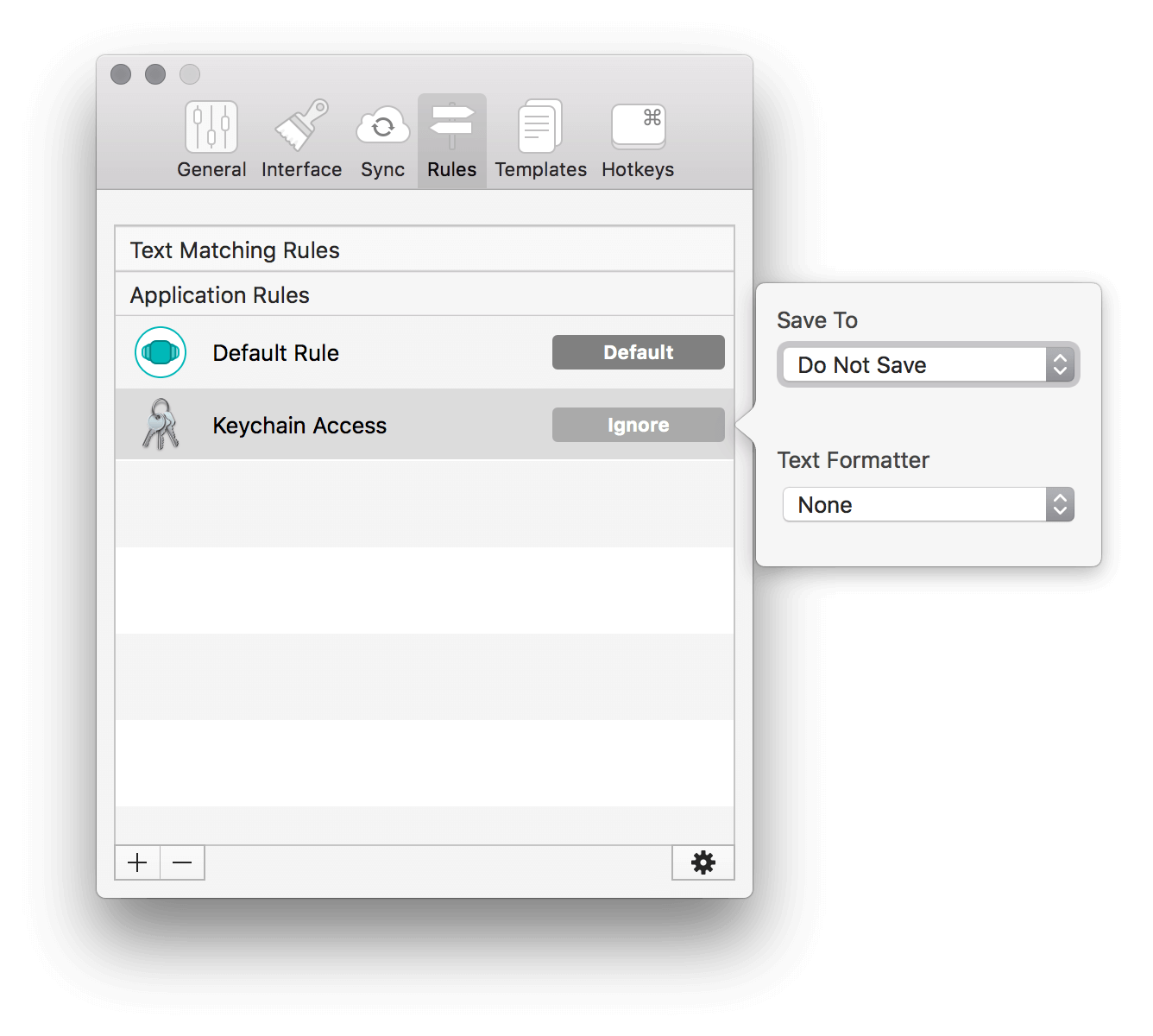This screenshot has height=1036, width=1153.
Task: Select the Default Rule row label
Action: pyautogui.click(x=275, y=353)
